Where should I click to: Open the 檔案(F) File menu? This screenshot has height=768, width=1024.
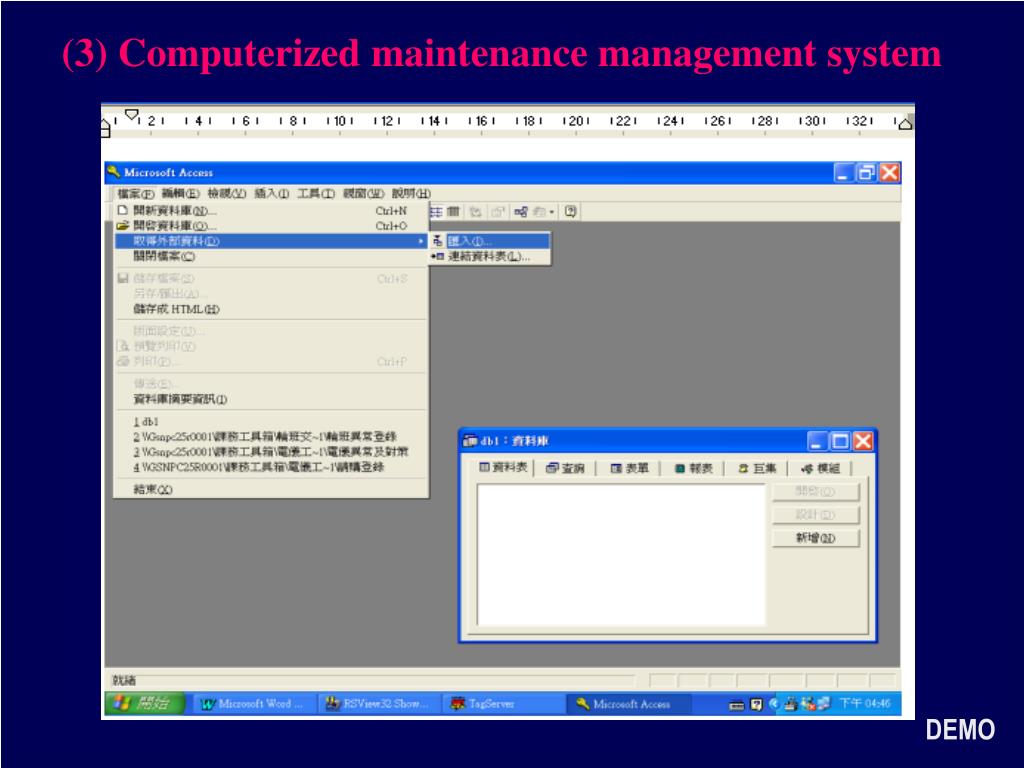[135, 193]
